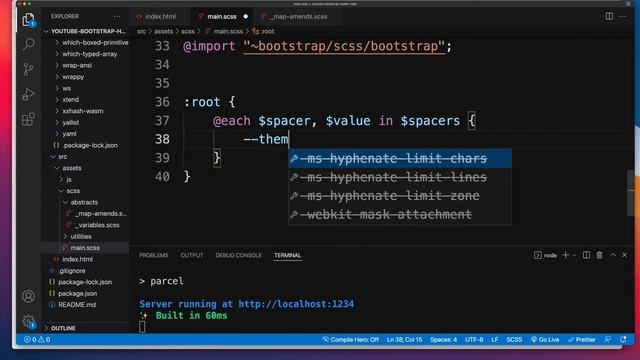Open the Accounts menu icon

coord(28,296)
